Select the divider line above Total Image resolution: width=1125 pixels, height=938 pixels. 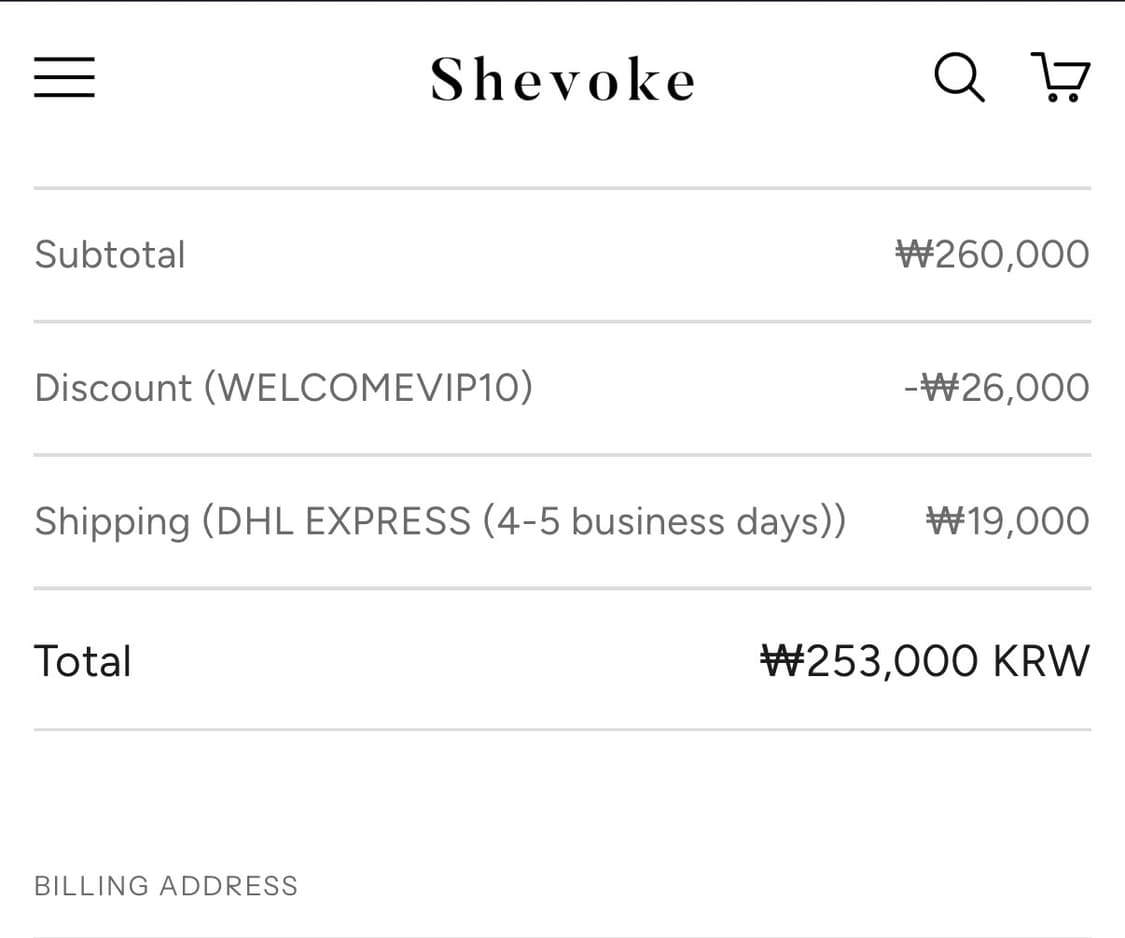(x=562, y=588)
